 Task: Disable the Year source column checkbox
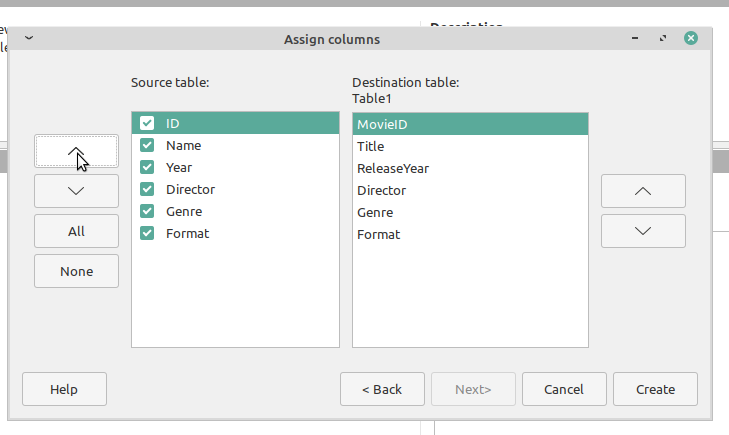click(147, 167)
